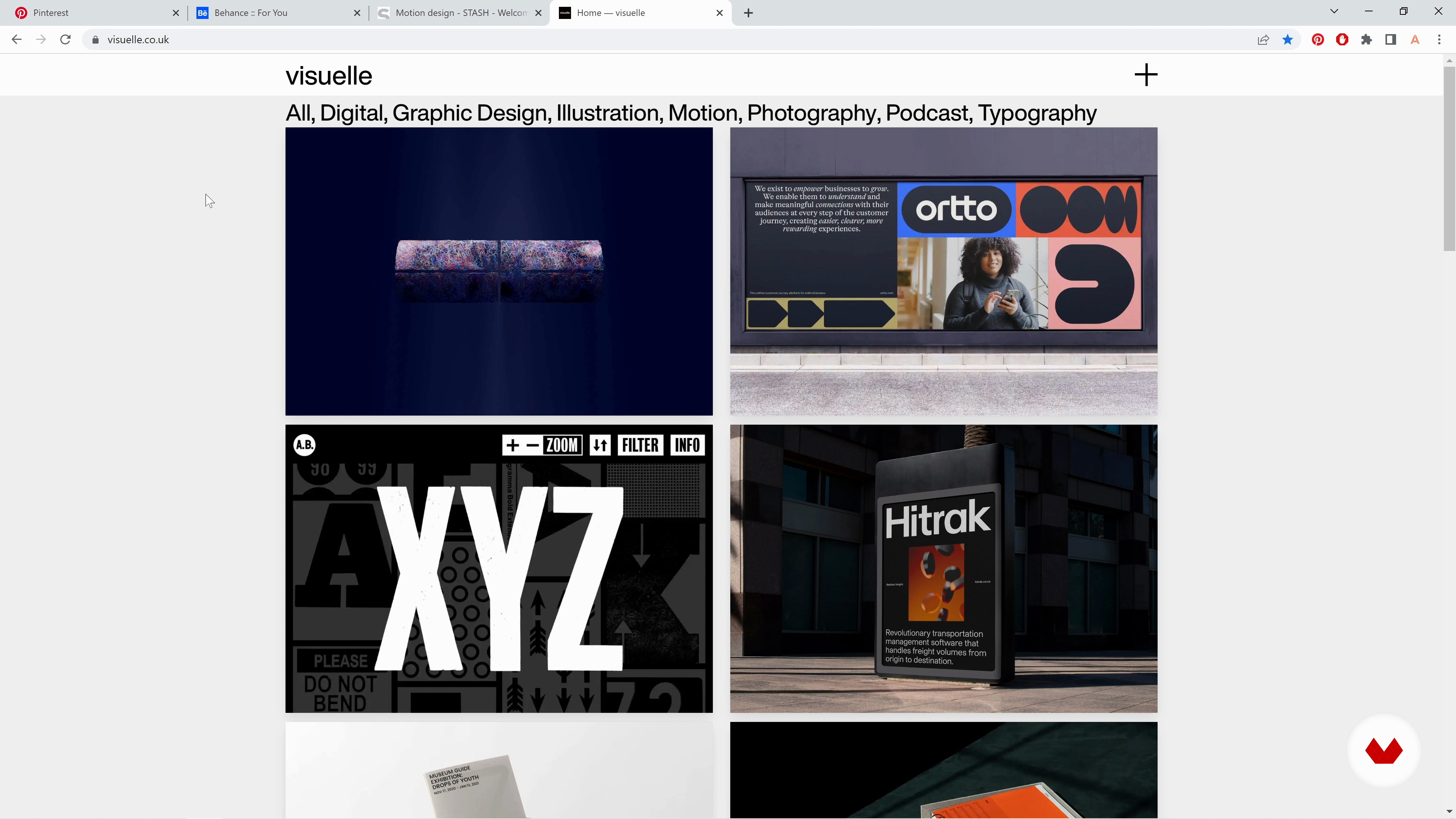Click the page vertical scrollbar thumb

[x=1449, y=158]
